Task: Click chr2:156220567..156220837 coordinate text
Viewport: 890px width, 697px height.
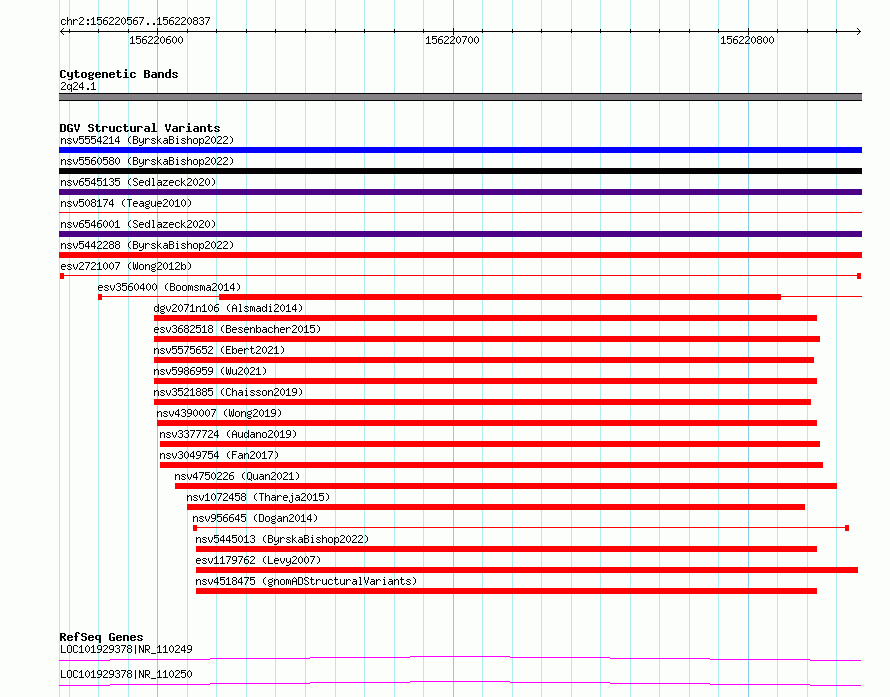Action: coord(135,22)
